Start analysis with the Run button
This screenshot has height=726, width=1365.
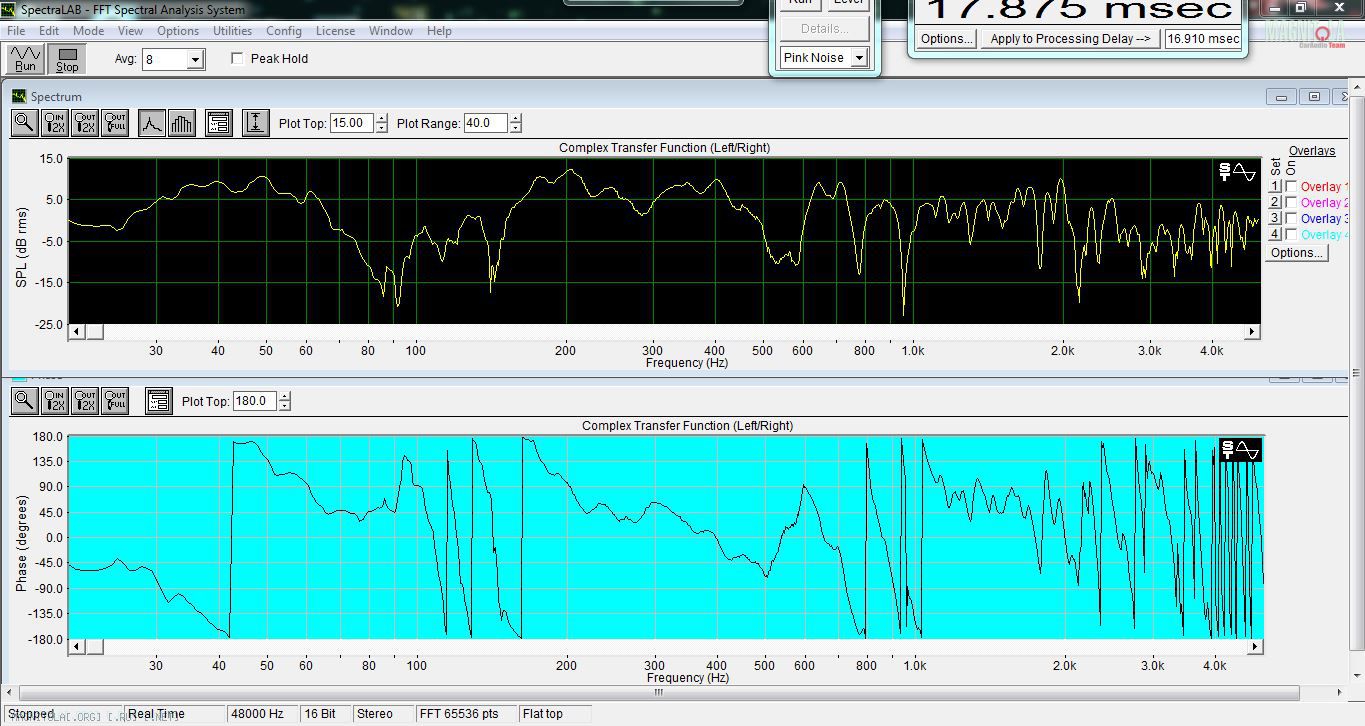[x=26, y=59]
